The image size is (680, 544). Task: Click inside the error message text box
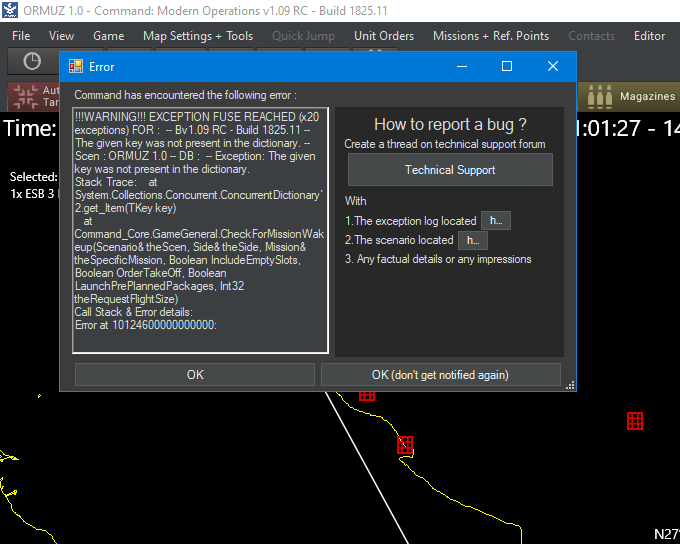click(x=200, y=230)
